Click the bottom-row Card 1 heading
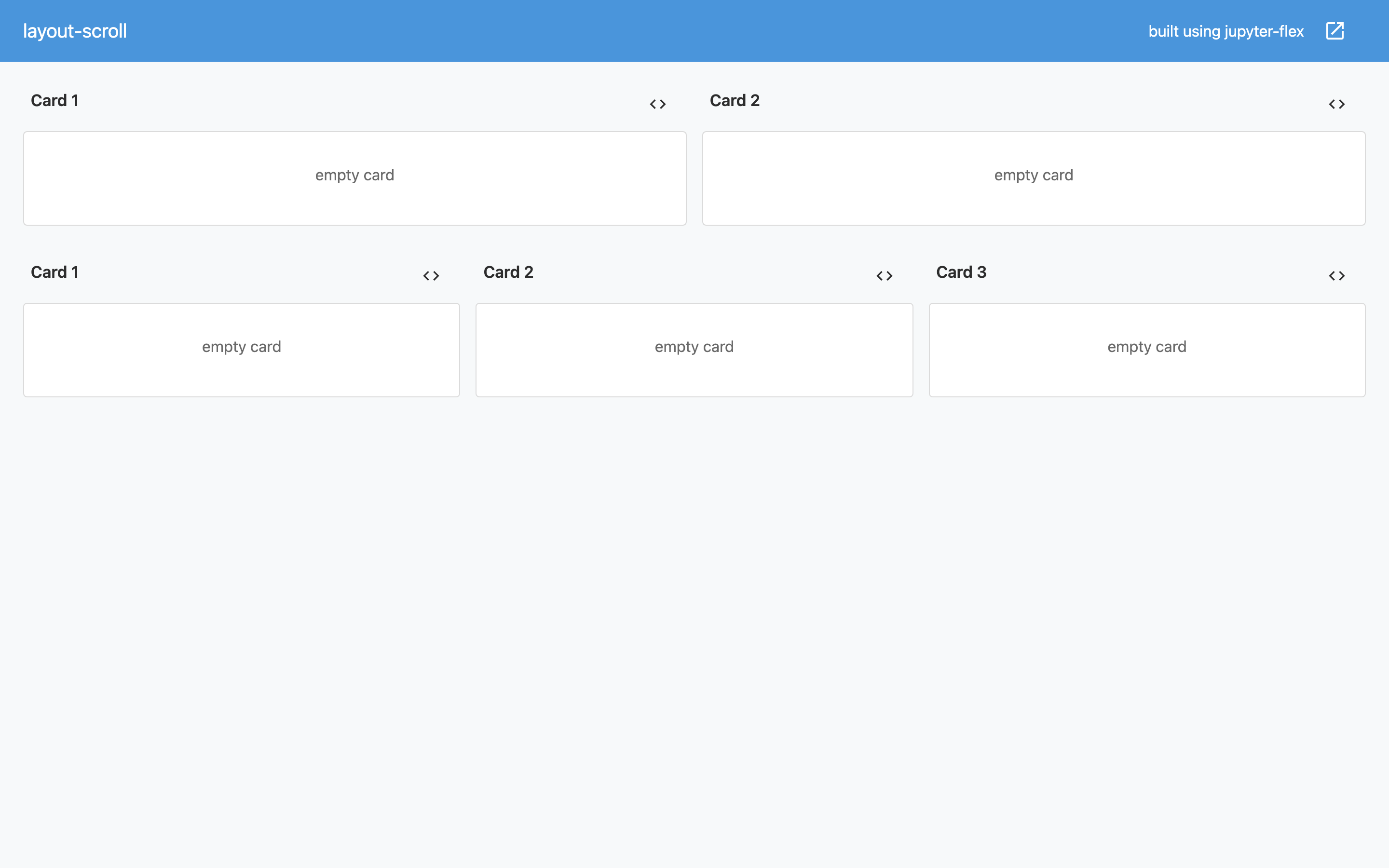The height and width of the screenshot is (868, 1389). tap(54, 272)
